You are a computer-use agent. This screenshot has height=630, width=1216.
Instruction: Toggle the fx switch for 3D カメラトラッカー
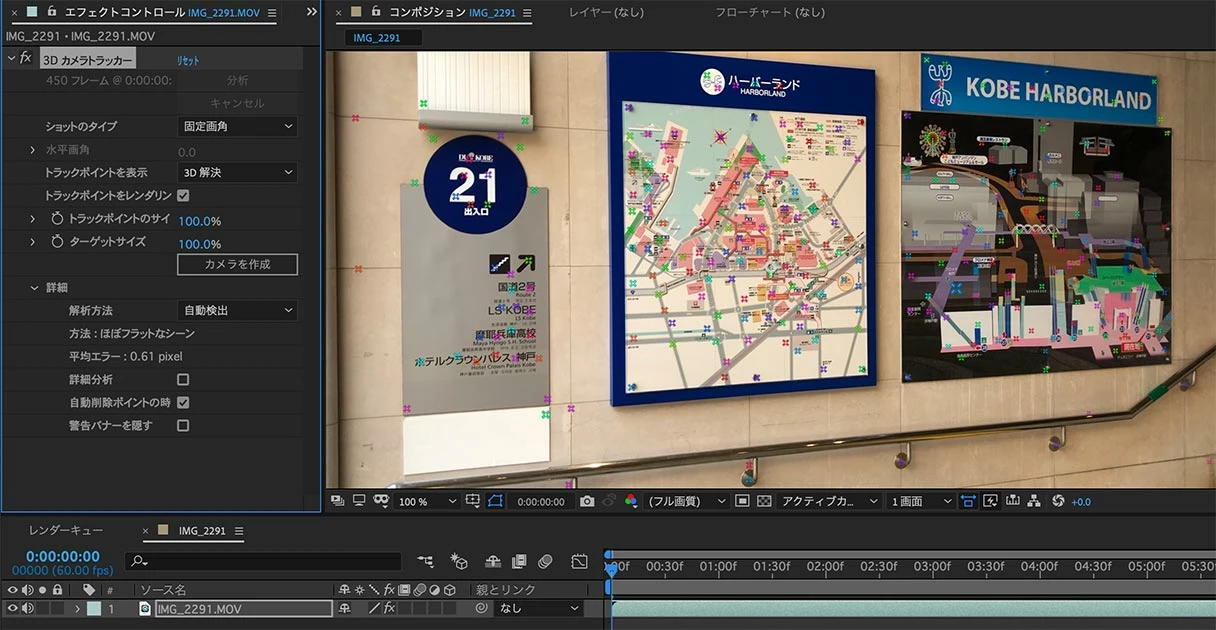26,59
